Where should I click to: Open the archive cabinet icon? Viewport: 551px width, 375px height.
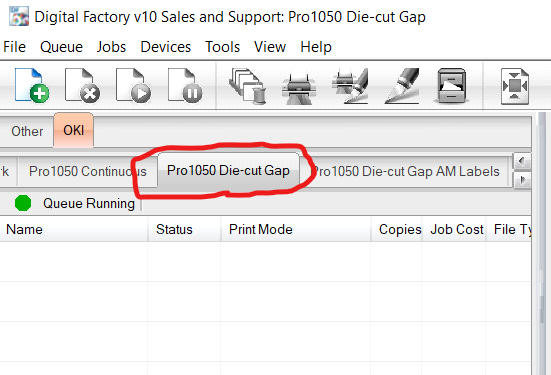click(452, 86)
